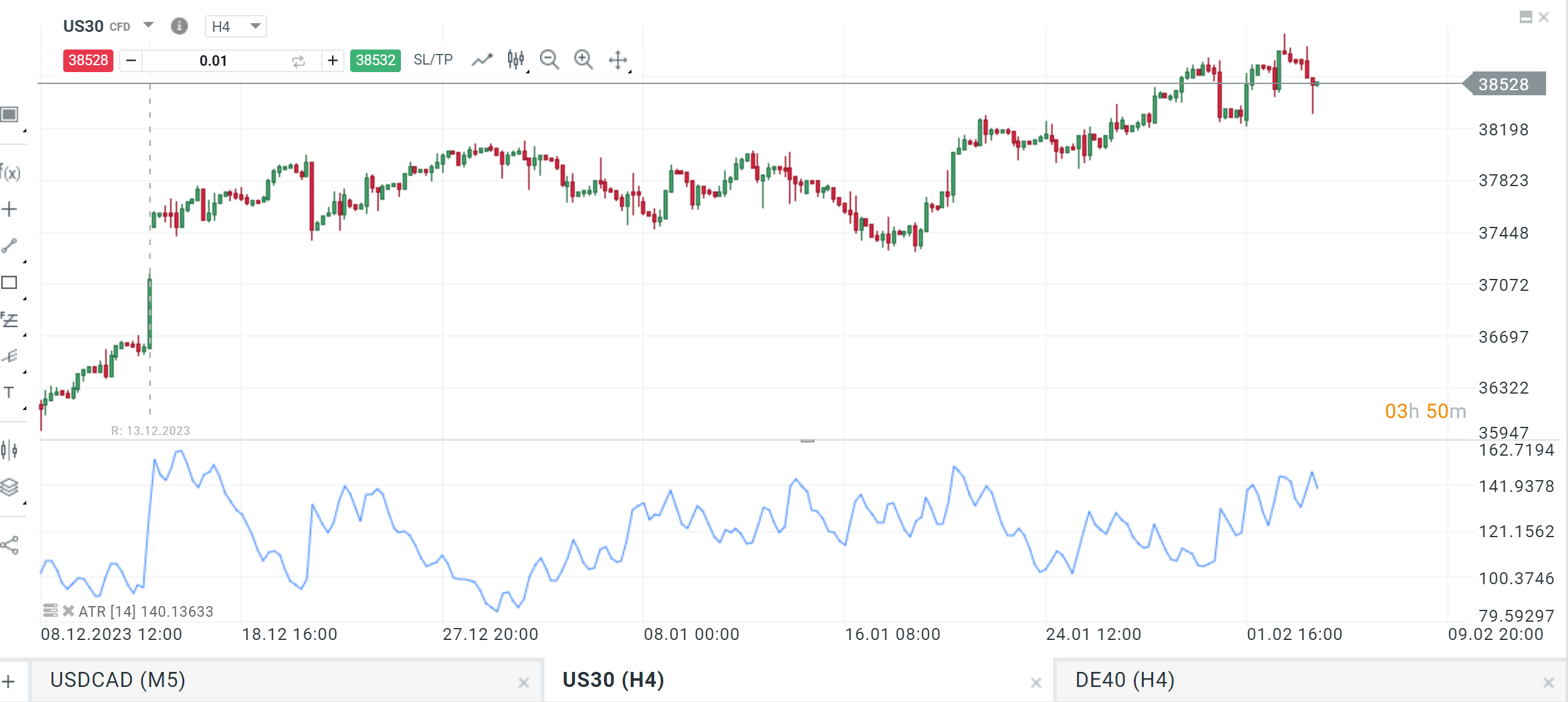The height and width of the screenshot is (702, 1568).
Task: Select the Fibonacci fan lines tool
Action: point(9,356)
